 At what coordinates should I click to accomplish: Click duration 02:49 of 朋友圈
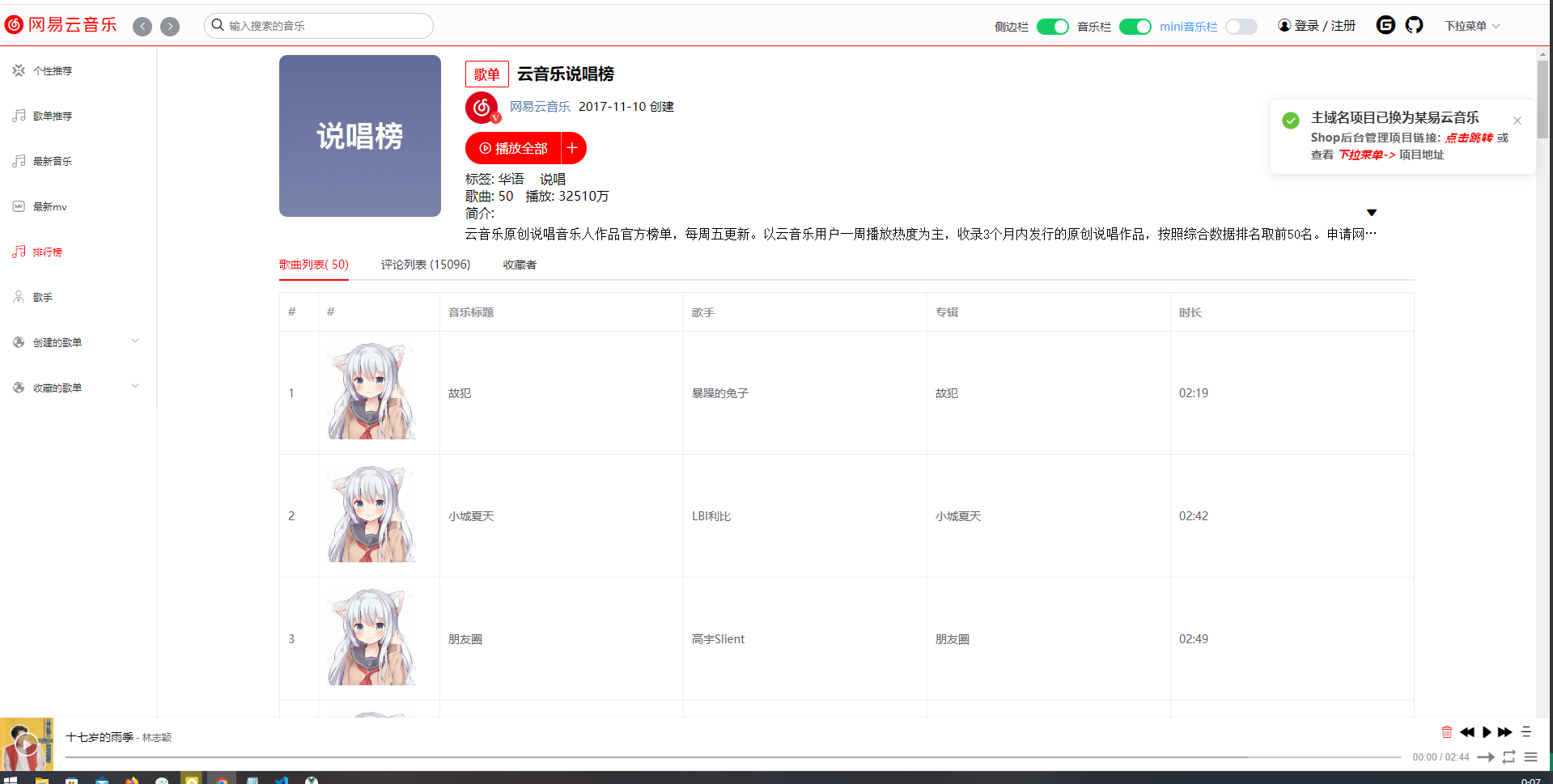[1194, 639]
